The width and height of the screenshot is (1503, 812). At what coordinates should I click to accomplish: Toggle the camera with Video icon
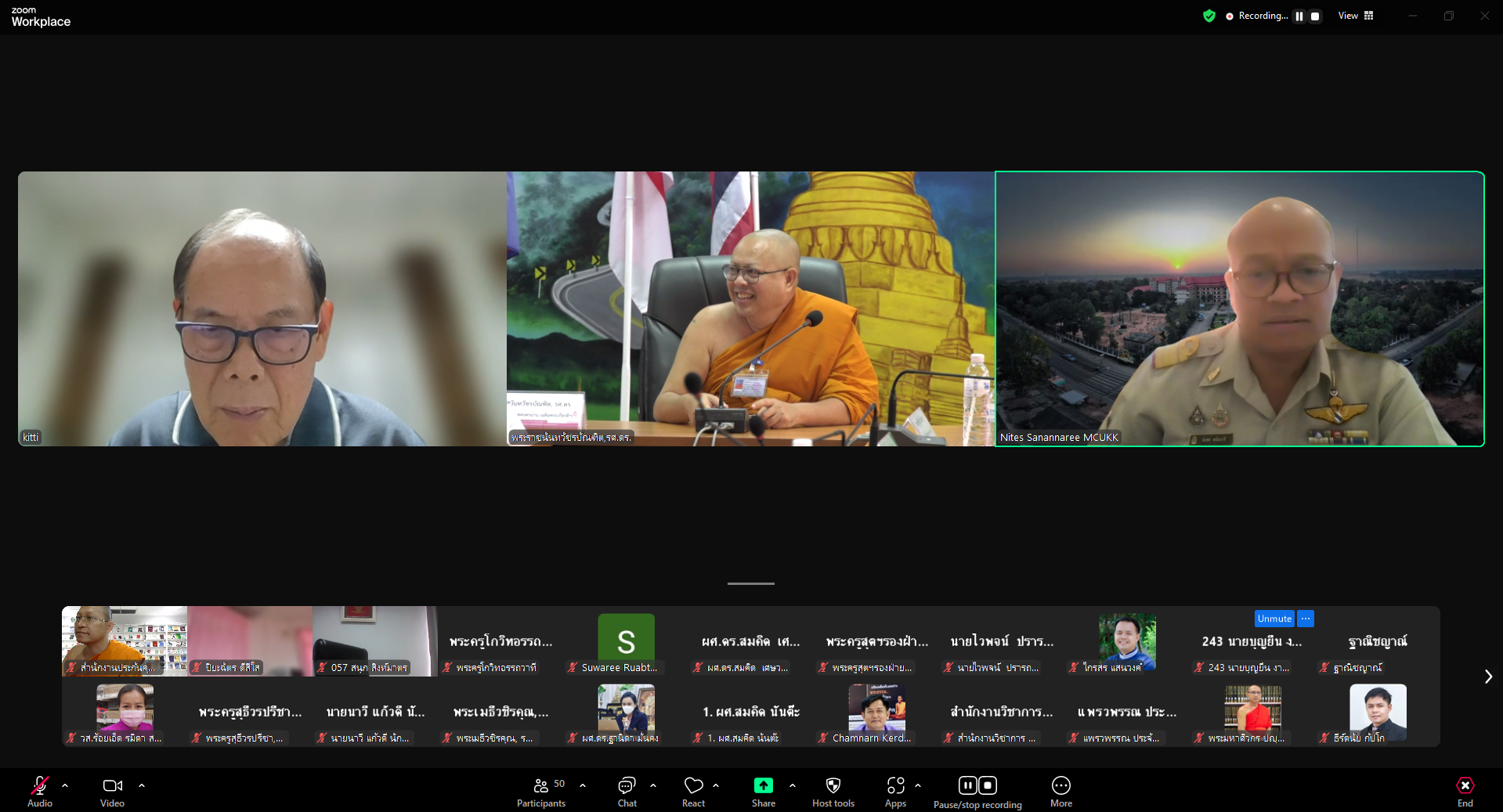(x=112, y=785)
